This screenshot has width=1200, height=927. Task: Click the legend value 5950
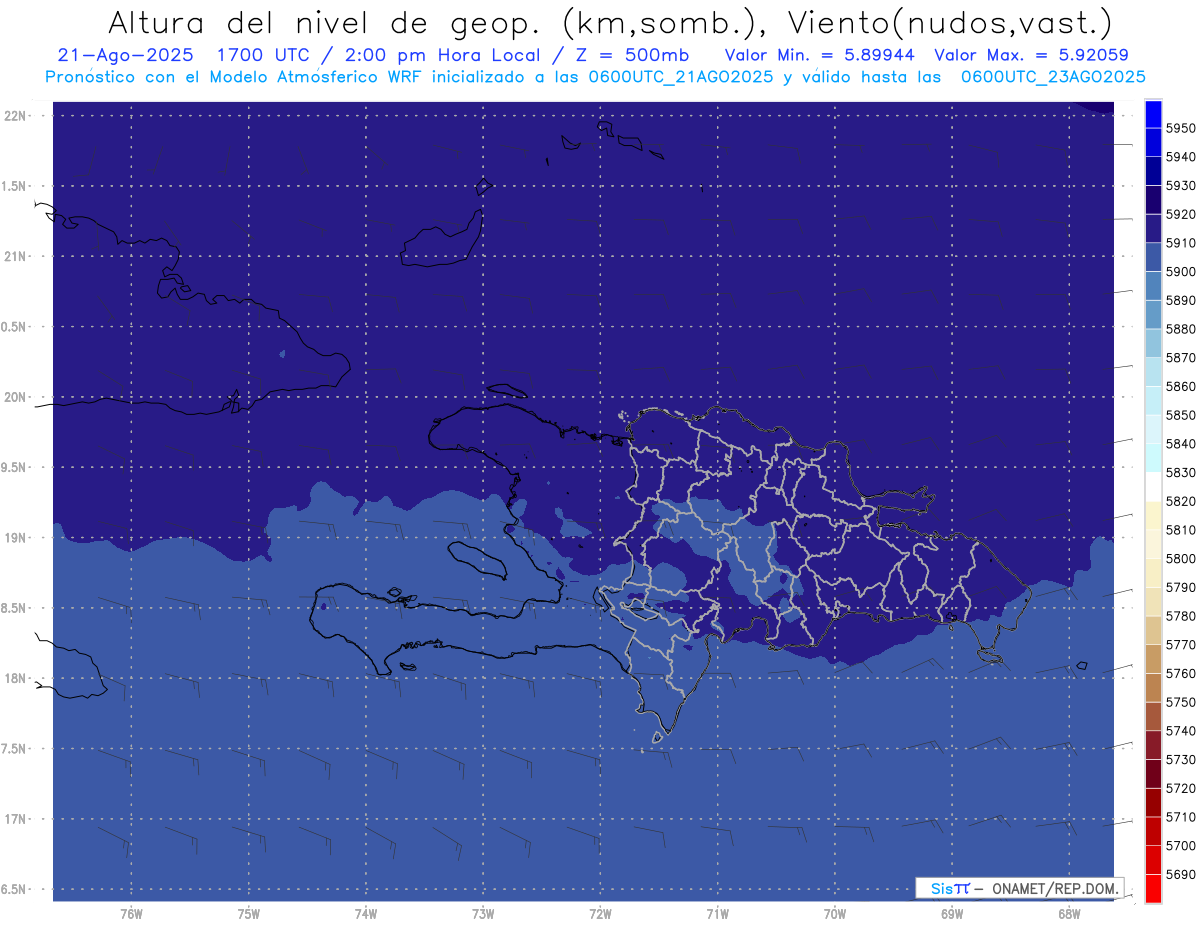(1180, 128)
